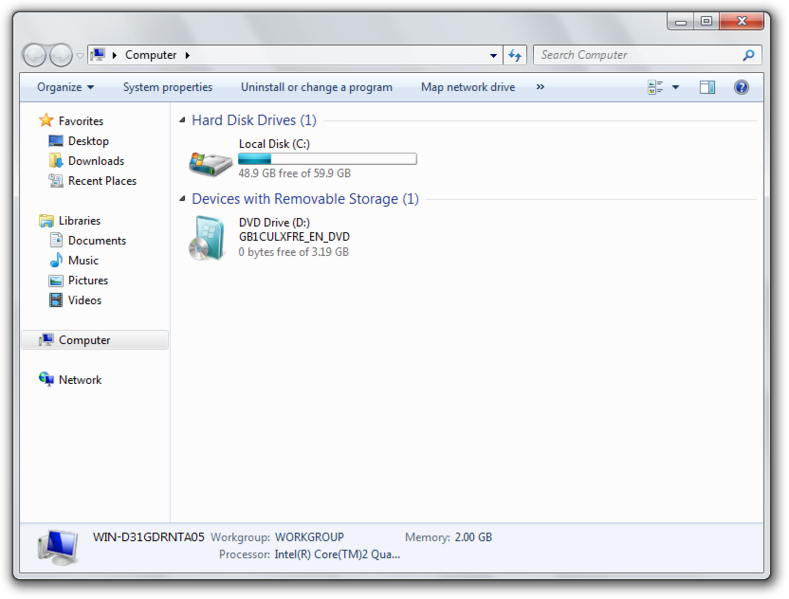Click Devices with Removable Storage (1) heading
This screenshot has width=789, height=599.
(x=305, y=199)
